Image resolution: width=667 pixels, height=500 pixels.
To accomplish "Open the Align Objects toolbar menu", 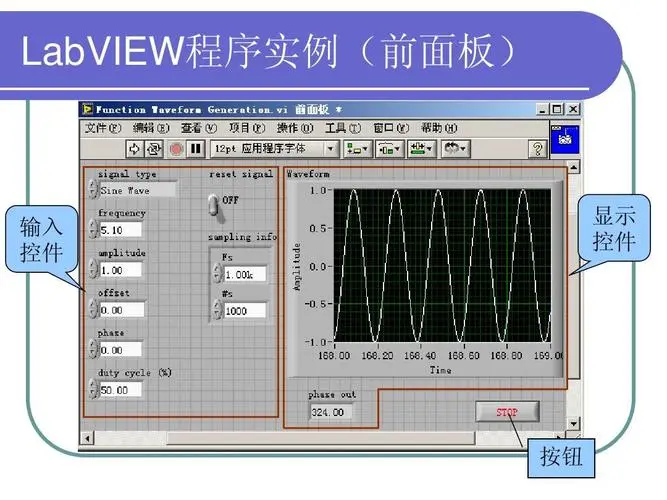I will [x=357, y=149].
